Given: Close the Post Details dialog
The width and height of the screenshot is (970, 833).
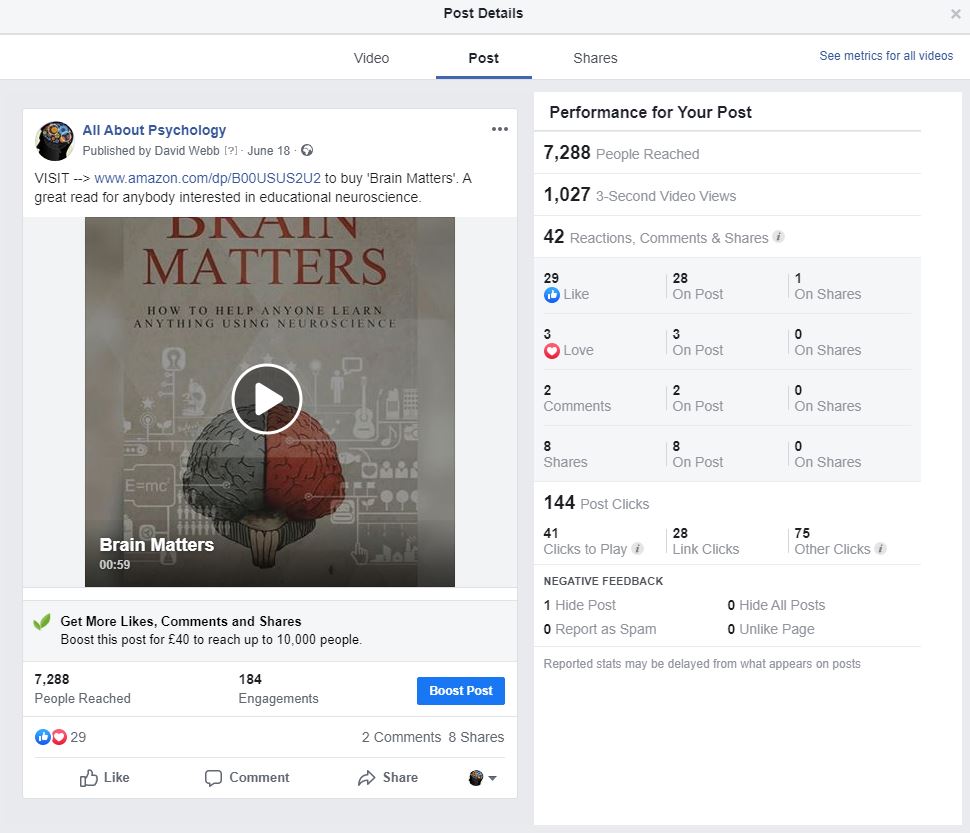Looking at the screenshot, I should point(955,14).
